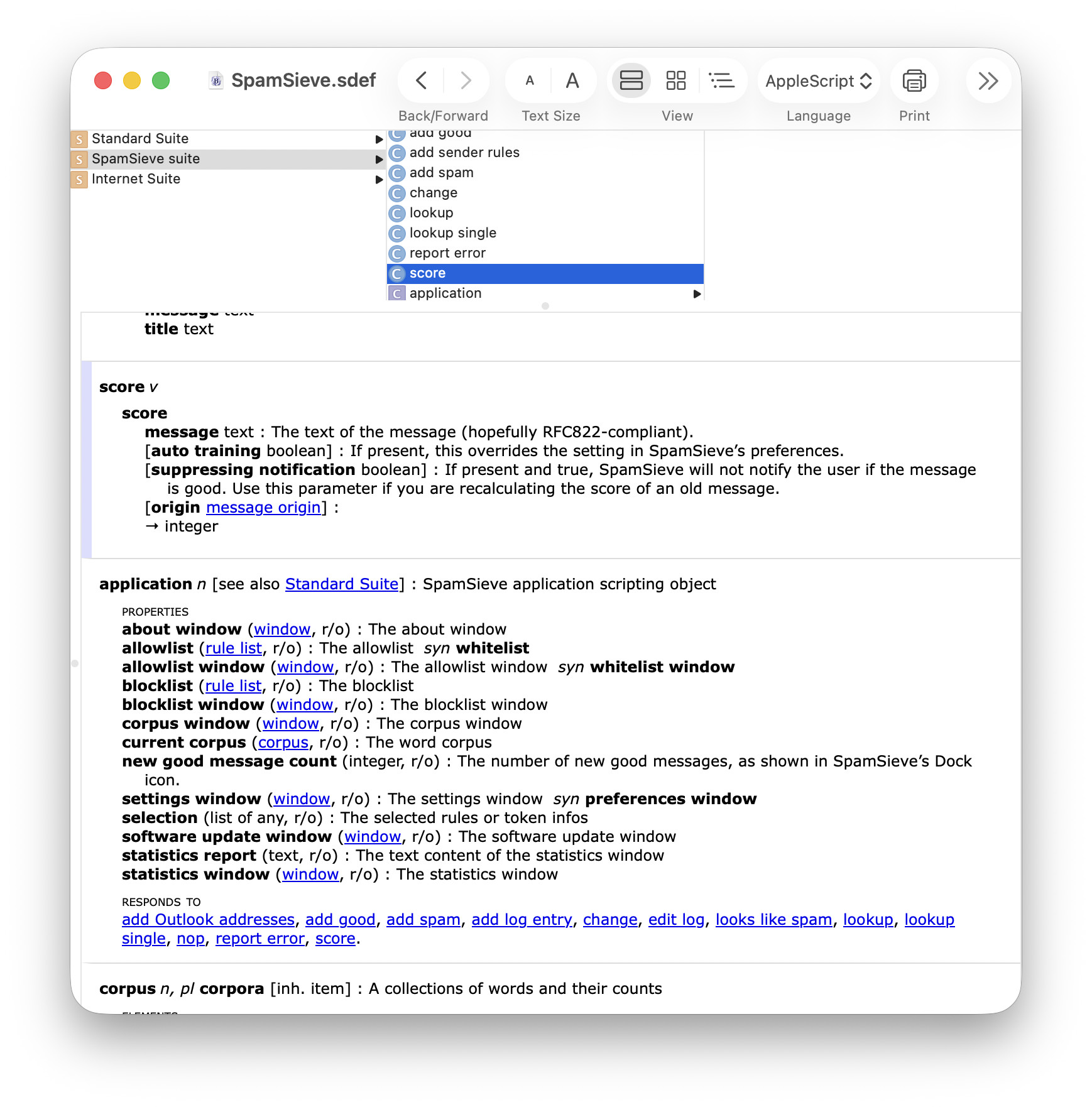Switch to grid view mode
Screen dimensions: 1092x1107
click(x=676, y=80)
